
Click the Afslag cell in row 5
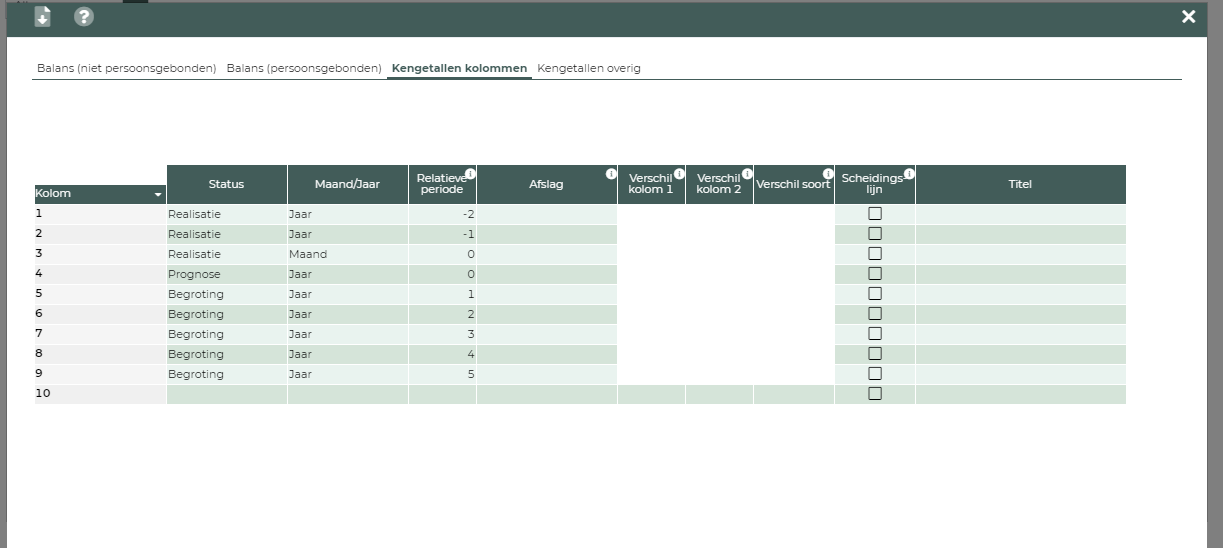(x=546, y=294)
